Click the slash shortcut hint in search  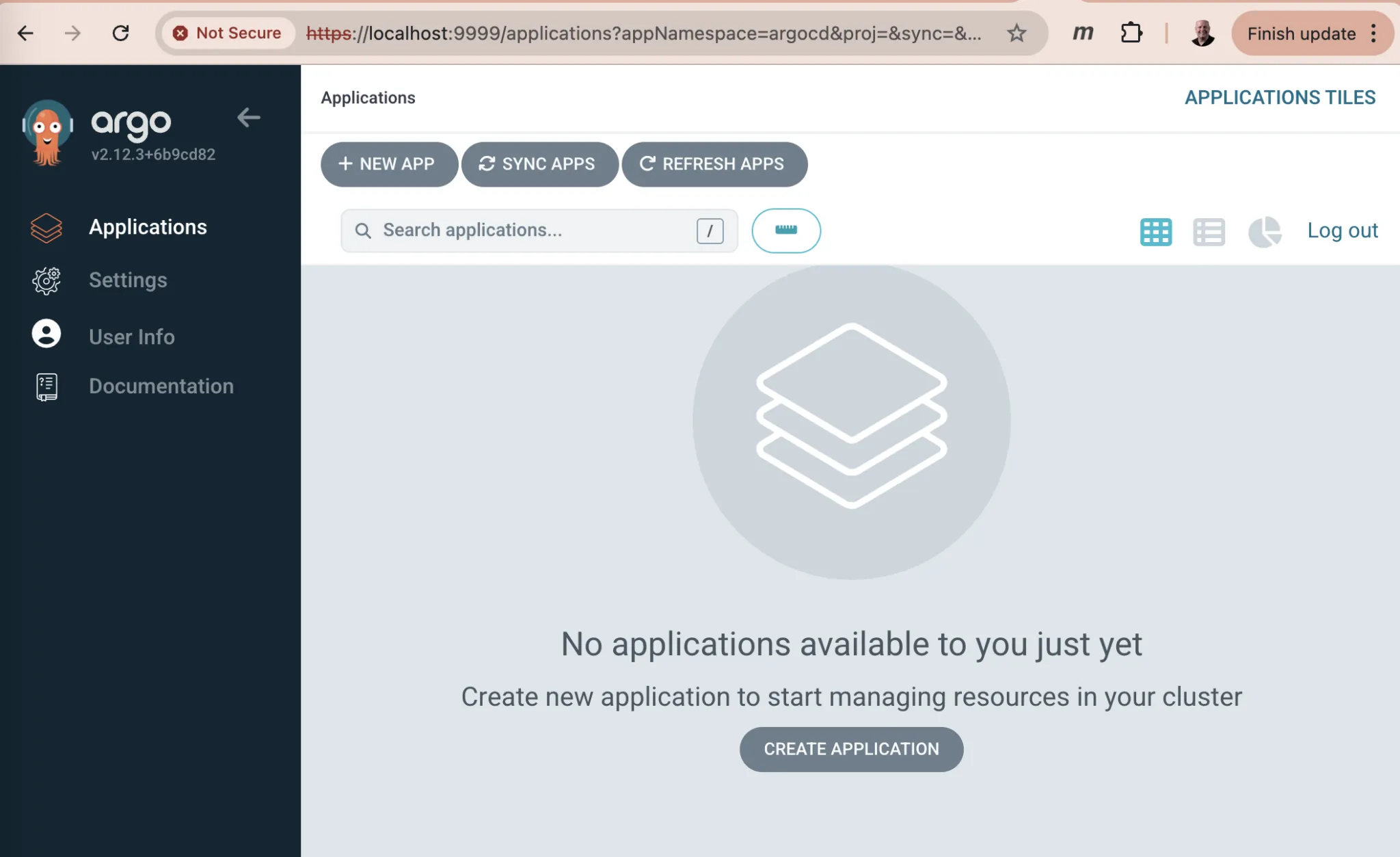[x=710, y=230]
